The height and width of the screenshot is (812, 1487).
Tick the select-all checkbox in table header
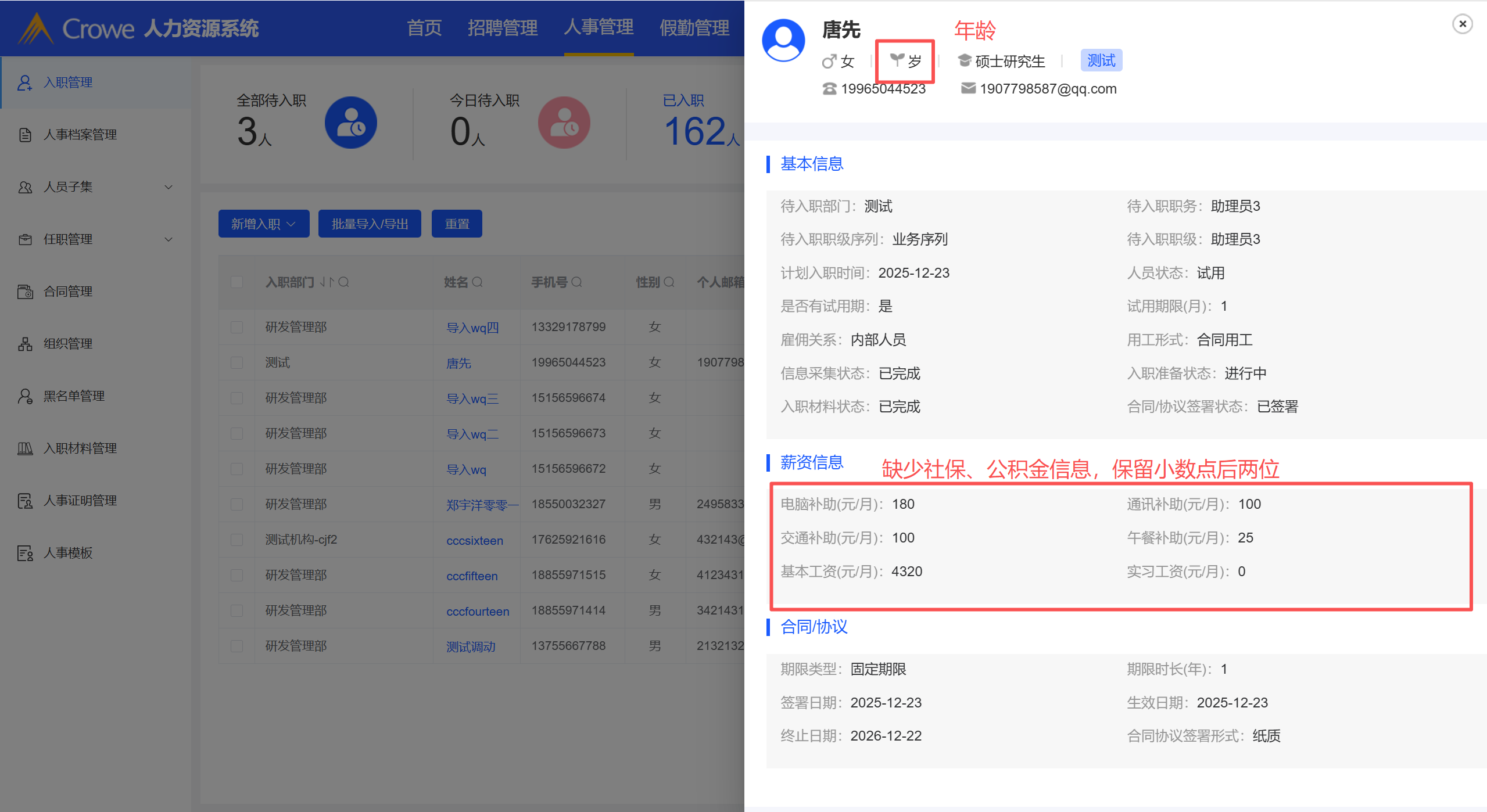[237, 282]
